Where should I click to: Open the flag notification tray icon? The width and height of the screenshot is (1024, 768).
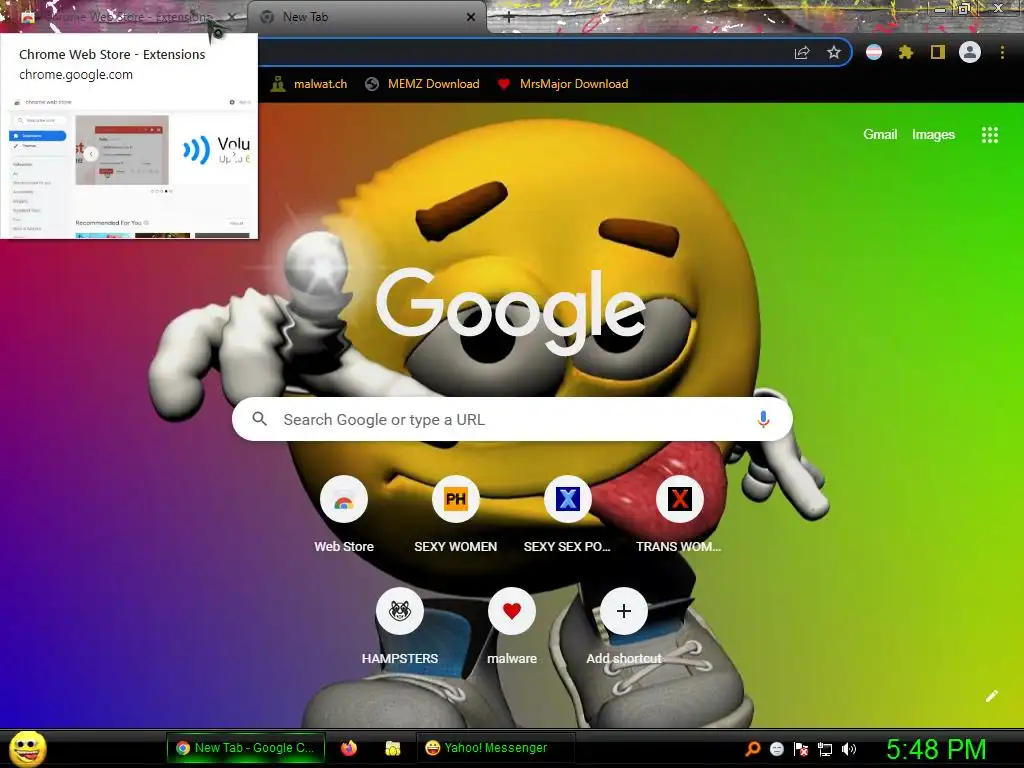tap(801, 748)
